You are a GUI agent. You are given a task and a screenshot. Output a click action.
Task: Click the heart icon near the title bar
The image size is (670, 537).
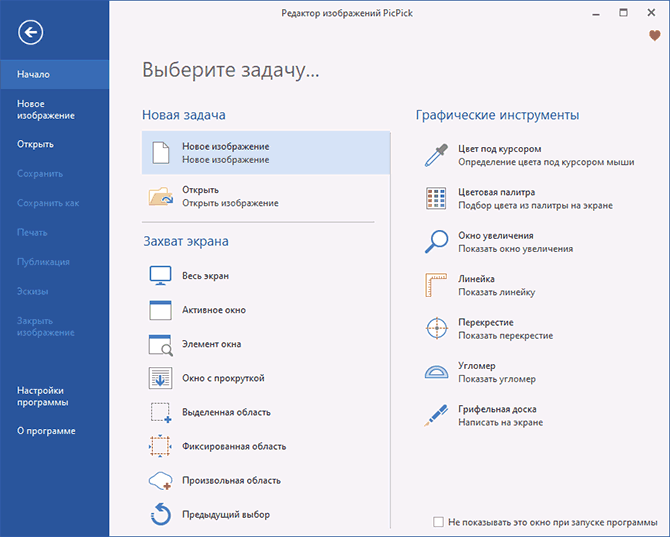pos(654,35)
